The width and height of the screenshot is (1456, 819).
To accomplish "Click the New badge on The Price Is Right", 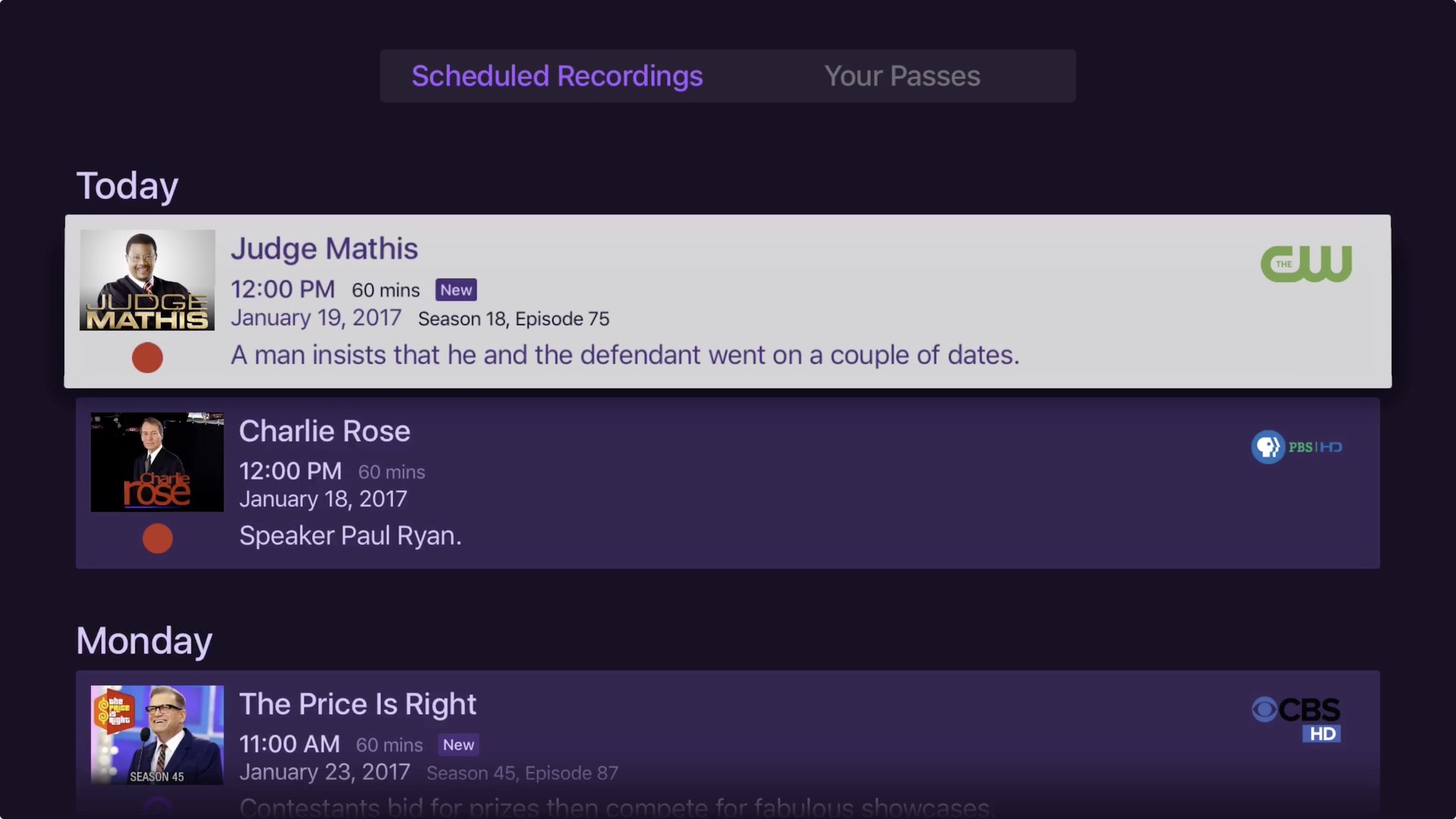I will [x=459, y=745].
